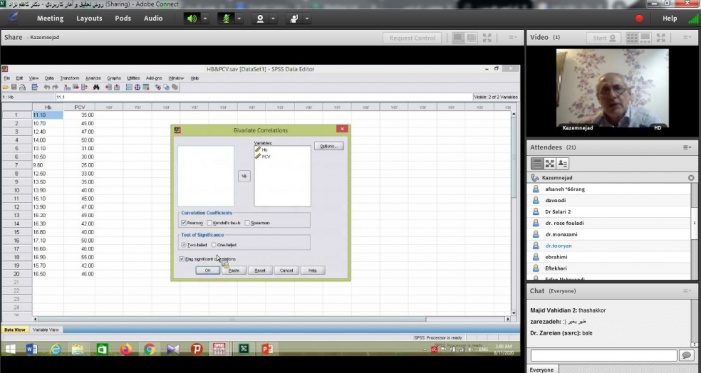This screenshot has width=701, height=373.
Task: Open the Layouts menu
Action: pos(89,18)
